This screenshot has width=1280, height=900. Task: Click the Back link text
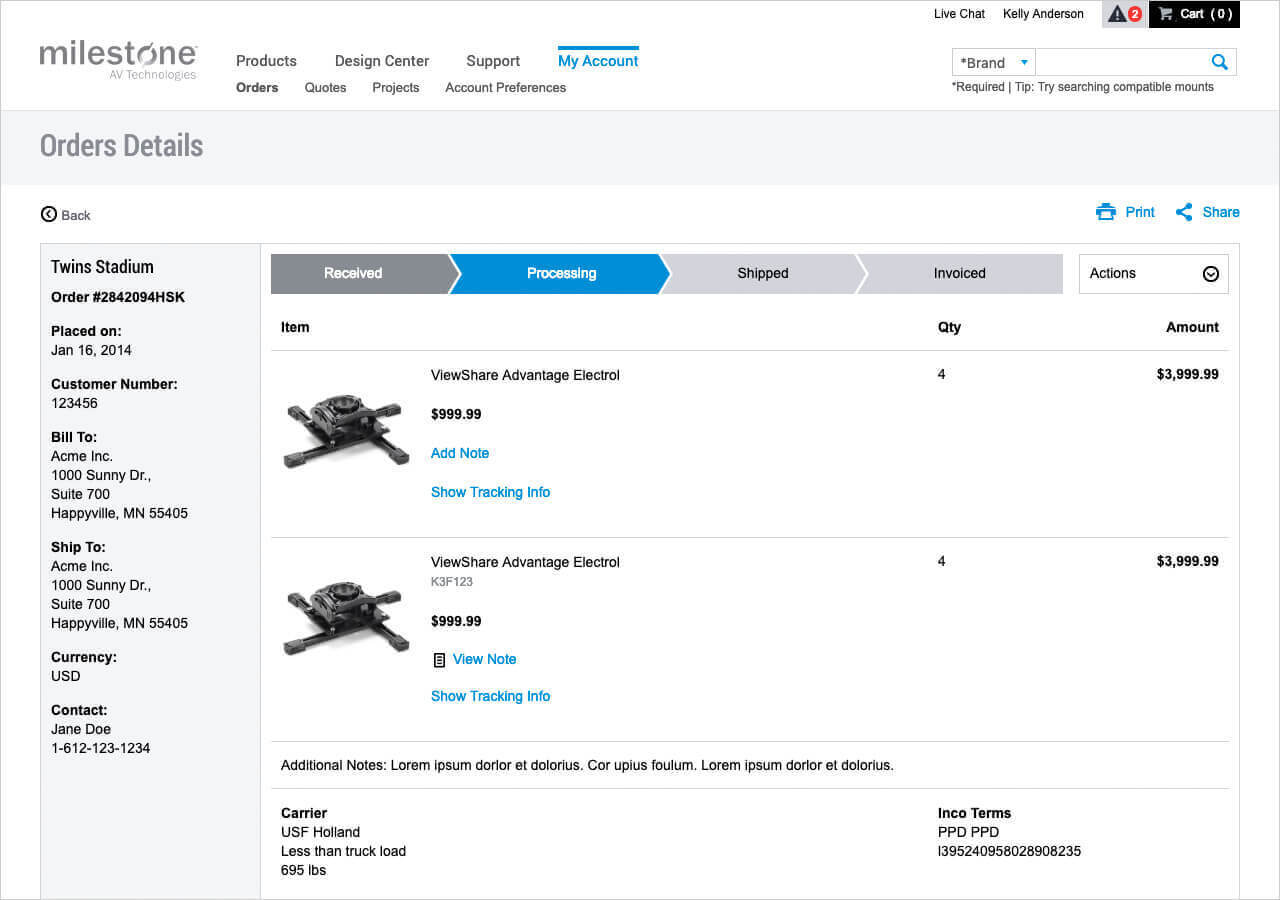tap(76, 215)
